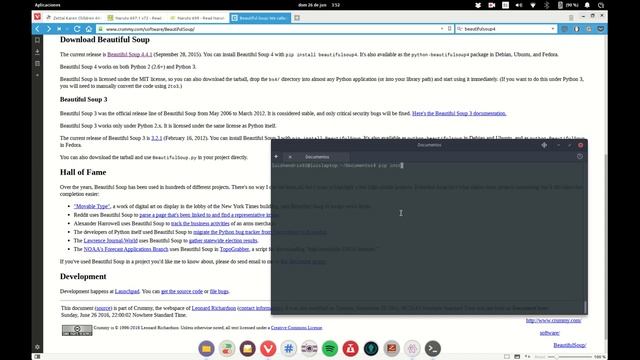The image size is (640, 360).
Task: Open the battery indicator in top panel
Action: (568, 5)
